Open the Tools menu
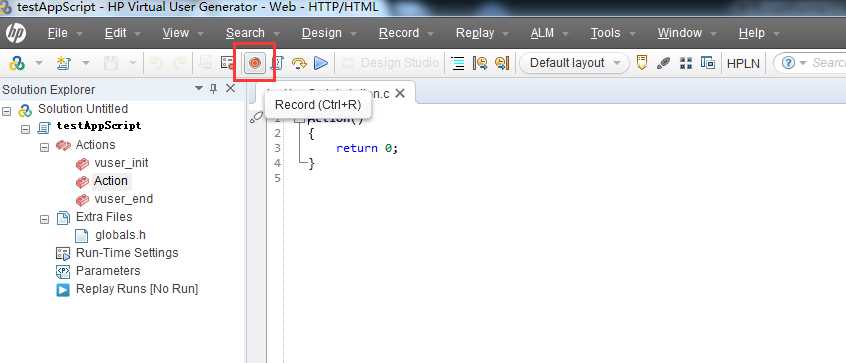The image size is (846, 363). pyautogui.click(x=605, y=33)
